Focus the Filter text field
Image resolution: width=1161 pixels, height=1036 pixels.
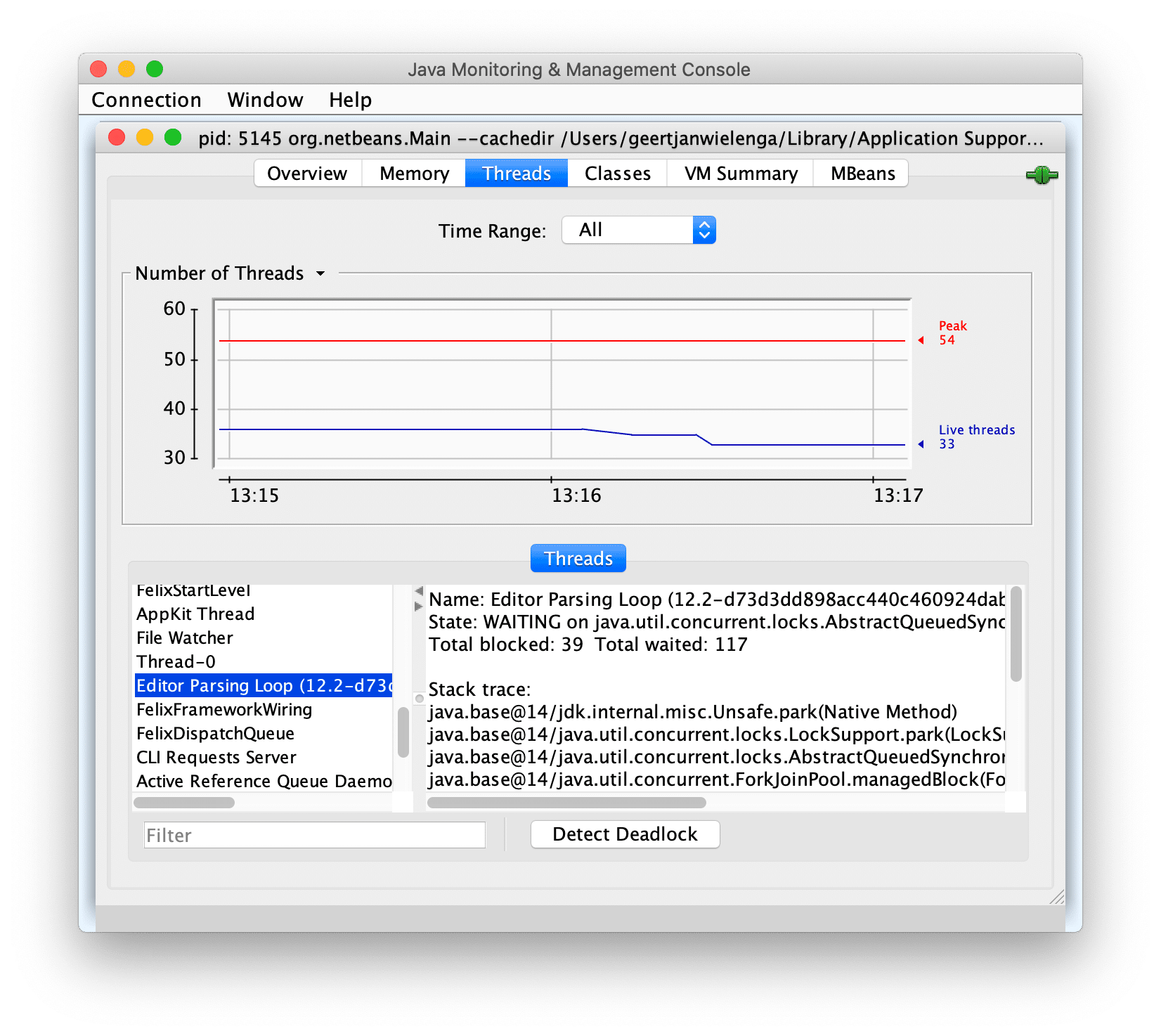[x=314, y=835]
